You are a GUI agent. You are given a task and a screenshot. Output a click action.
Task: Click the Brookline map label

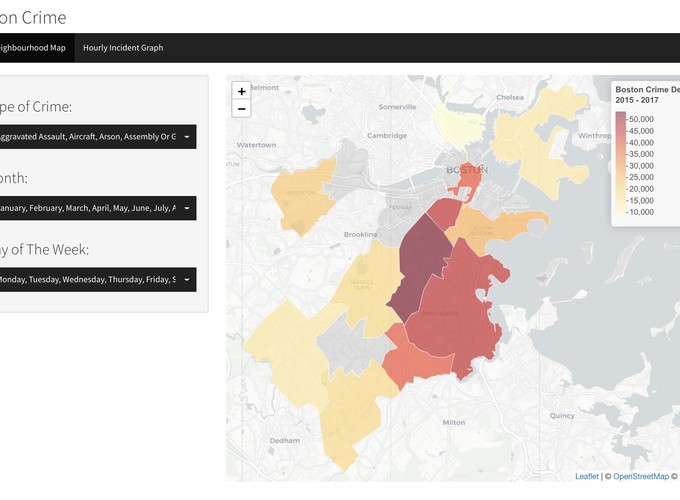[360, 234]
